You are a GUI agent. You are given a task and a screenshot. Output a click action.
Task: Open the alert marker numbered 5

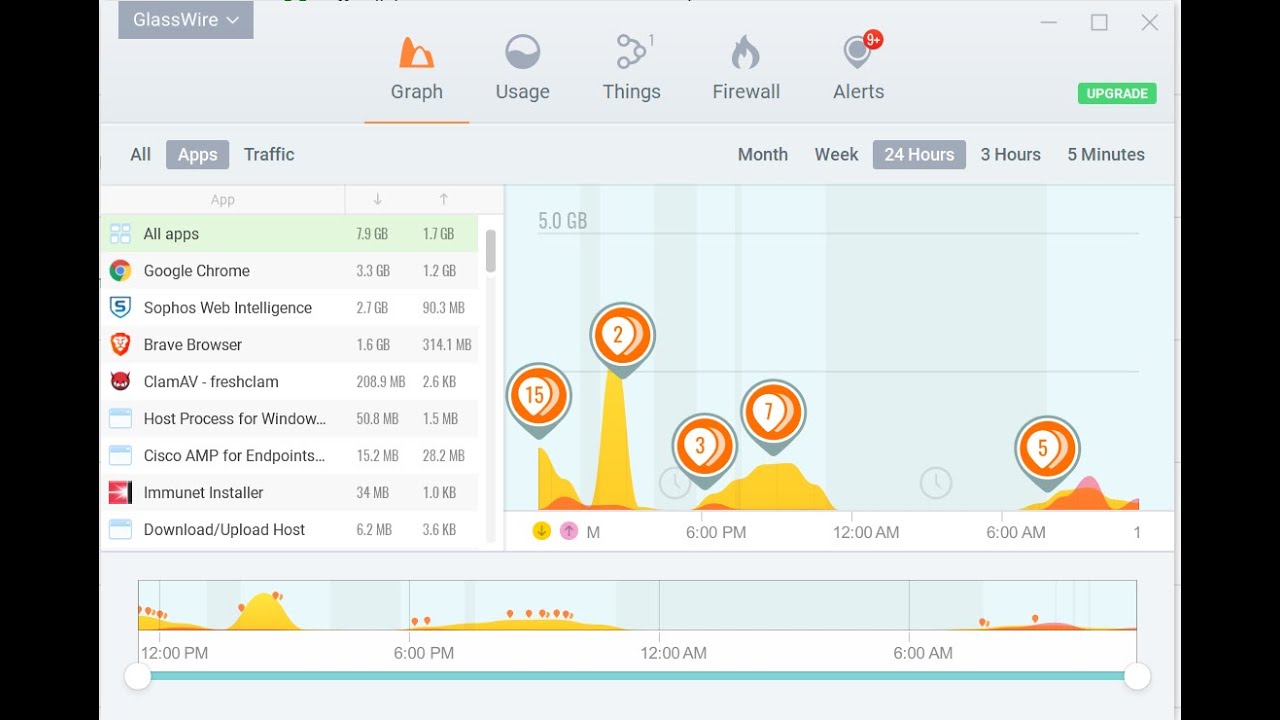click(x=1047, y=449)
